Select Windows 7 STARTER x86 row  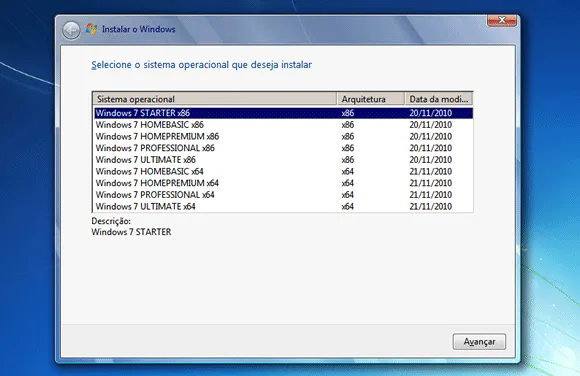pos(283,113)
